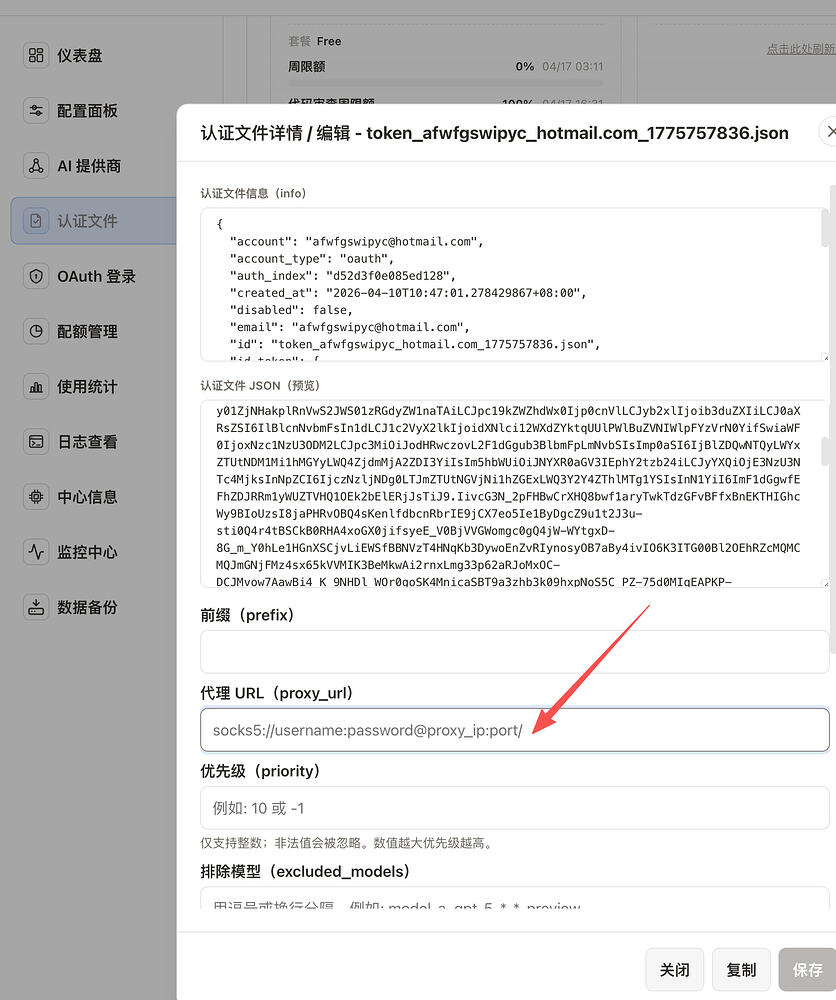Click the 复制 button
This screenshot has height=1000, width=836.
741,970
